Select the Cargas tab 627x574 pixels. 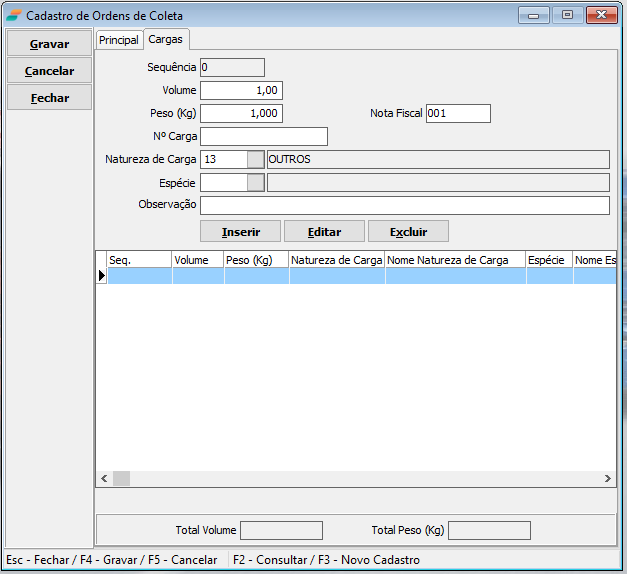(x=166, y=39)
